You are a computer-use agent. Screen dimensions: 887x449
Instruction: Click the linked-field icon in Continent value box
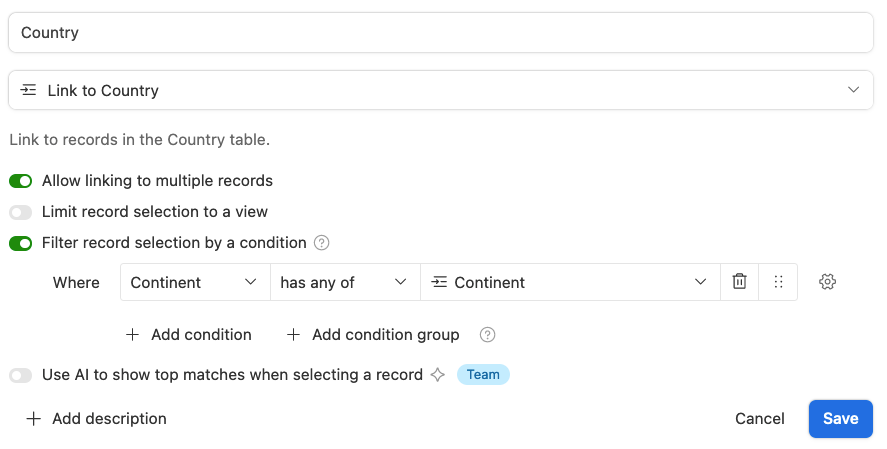coord(439,282)
